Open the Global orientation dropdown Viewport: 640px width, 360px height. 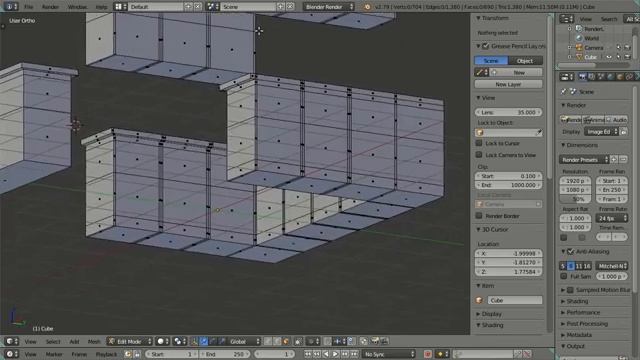point(244,341)
